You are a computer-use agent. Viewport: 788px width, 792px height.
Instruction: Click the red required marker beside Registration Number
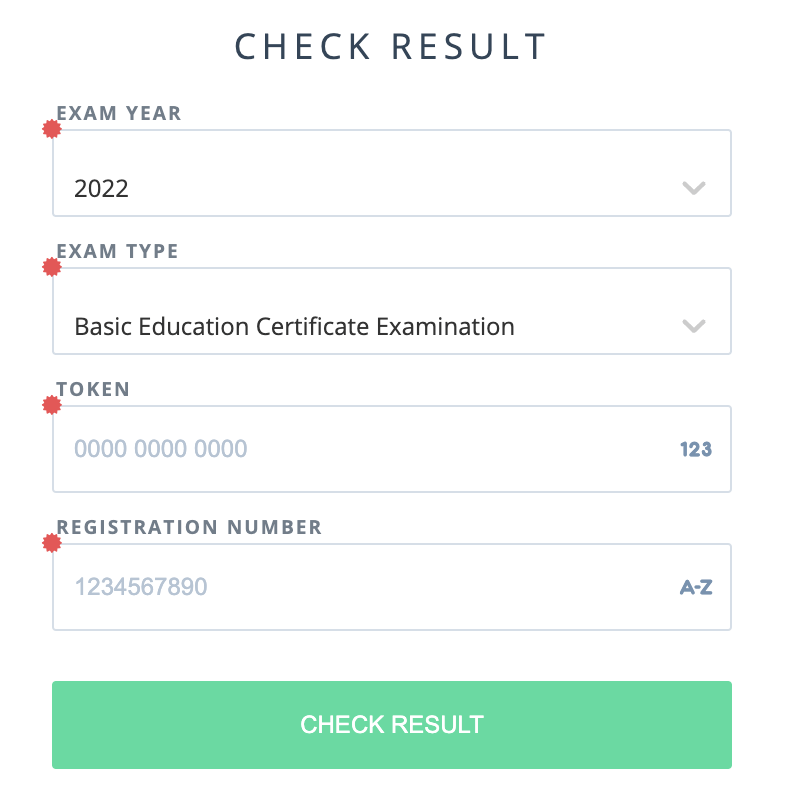click(52, 543)
